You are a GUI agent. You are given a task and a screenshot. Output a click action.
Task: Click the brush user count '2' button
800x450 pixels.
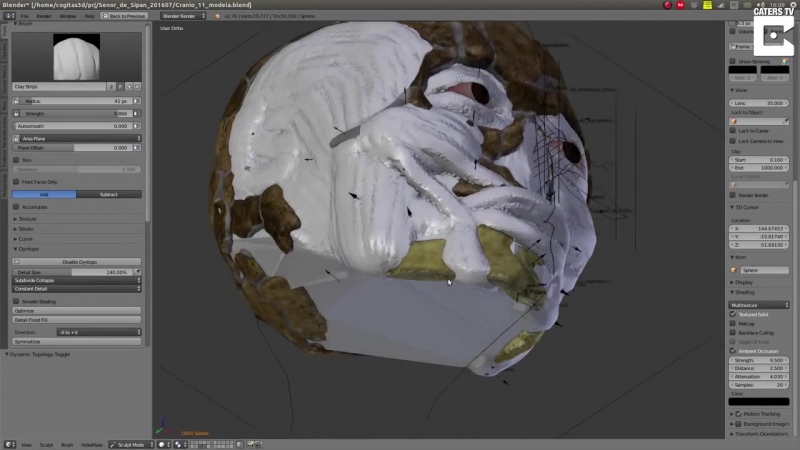coord(111,87)
